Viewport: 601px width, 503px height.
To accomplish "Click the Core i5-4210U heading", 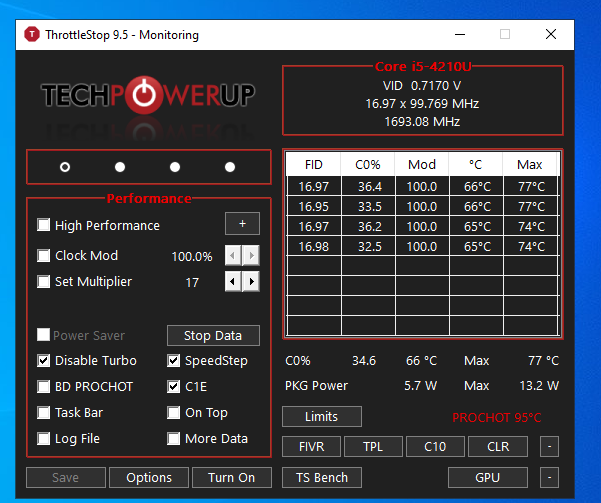I will 423,67.
